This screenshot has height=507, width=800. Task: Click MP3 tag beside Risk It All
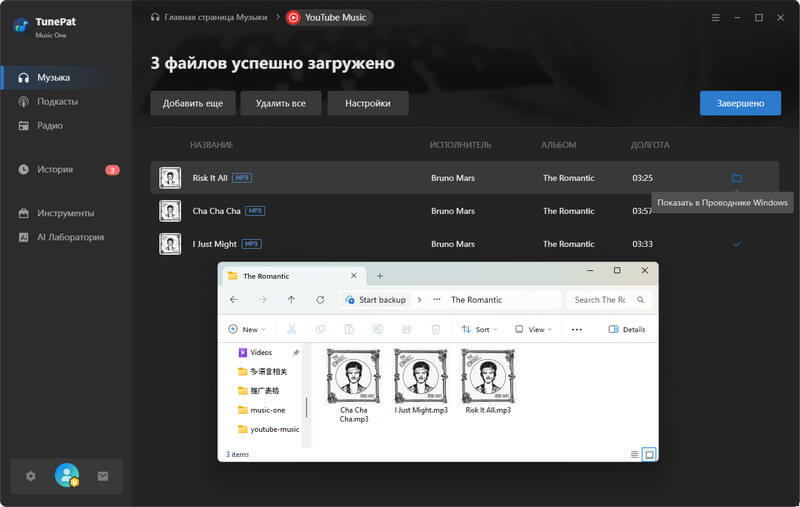(x=242, y=178)
